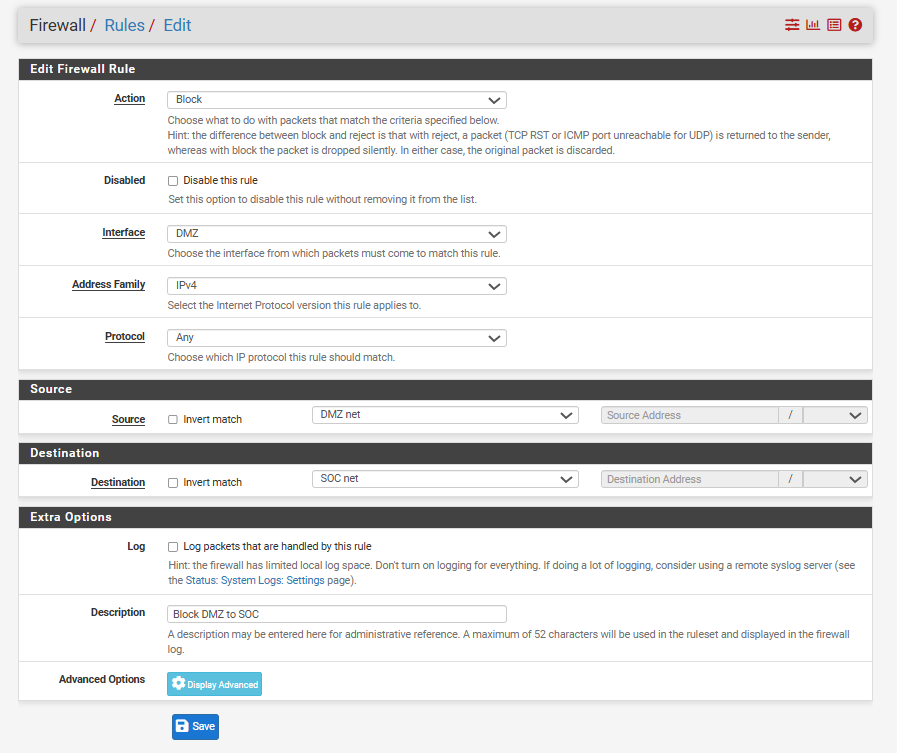Open the Address Family IPv4 dropdown

(x=336, y=286)
